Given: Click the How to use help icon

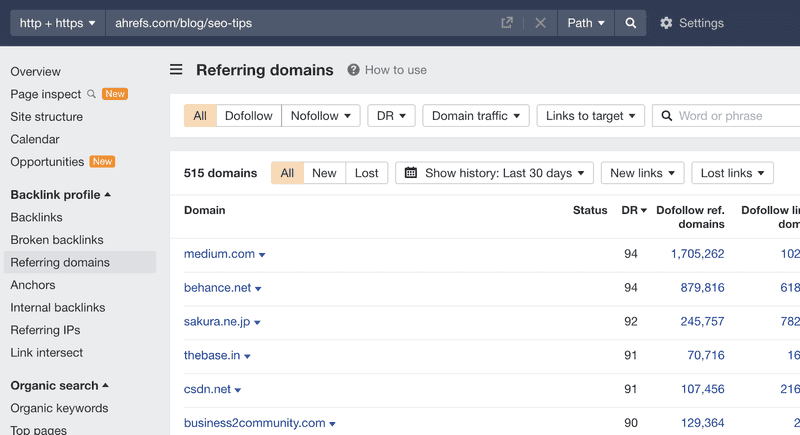Looking at the screenshot, I should coord(353,70).
